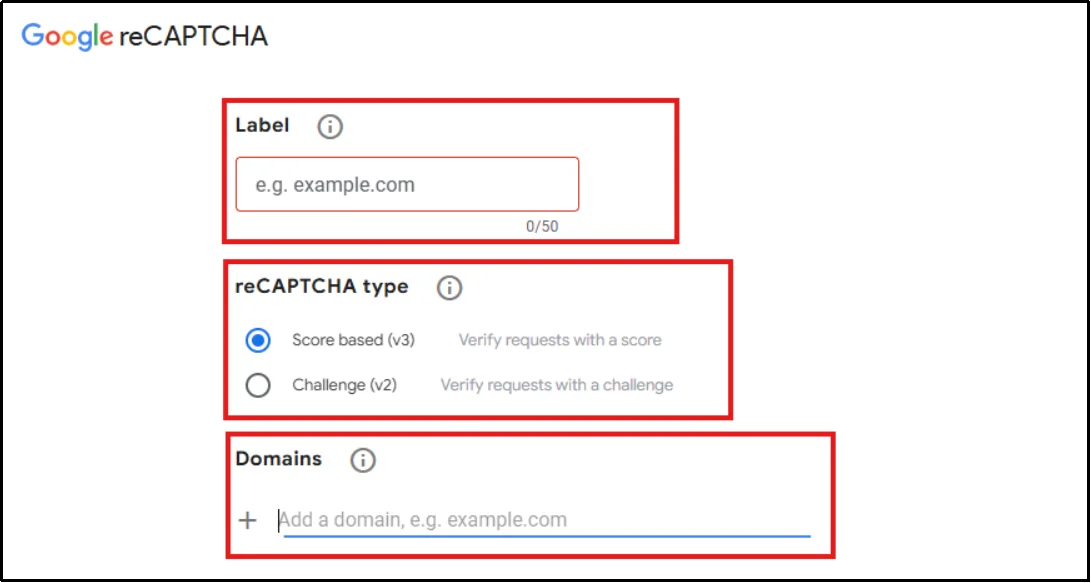This screenshot has height=583, width=1091.
Task: Click the circled 'i' next to Label
Action: pos(329,126)
